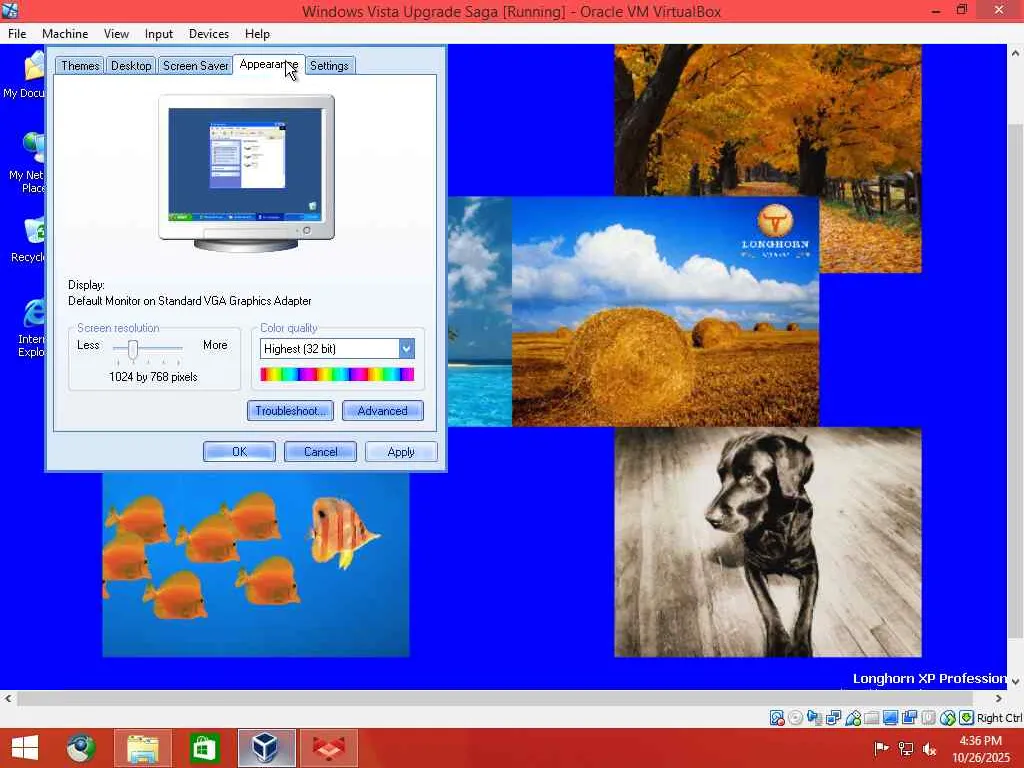Switch to the Desktop tab
The image size is (1024, 768).
tap(131, 65)
